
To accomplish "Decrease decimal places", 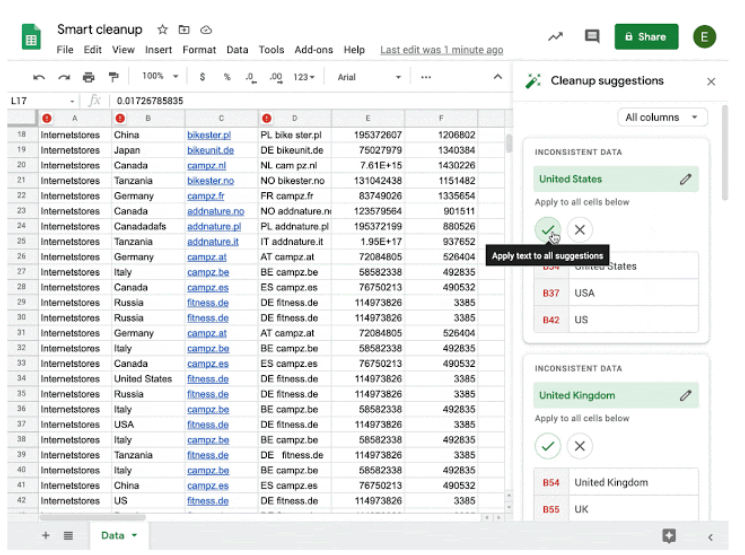I will [251, 77].
